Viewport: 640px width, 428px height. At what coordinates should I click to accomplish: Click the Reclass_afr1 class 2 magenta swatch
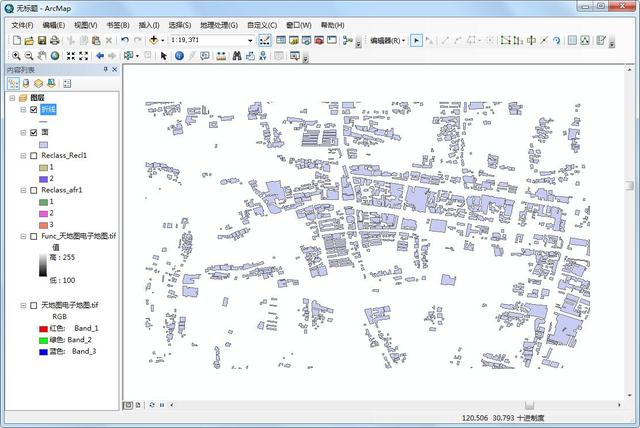pyautogui.click(x=43, y=213)
